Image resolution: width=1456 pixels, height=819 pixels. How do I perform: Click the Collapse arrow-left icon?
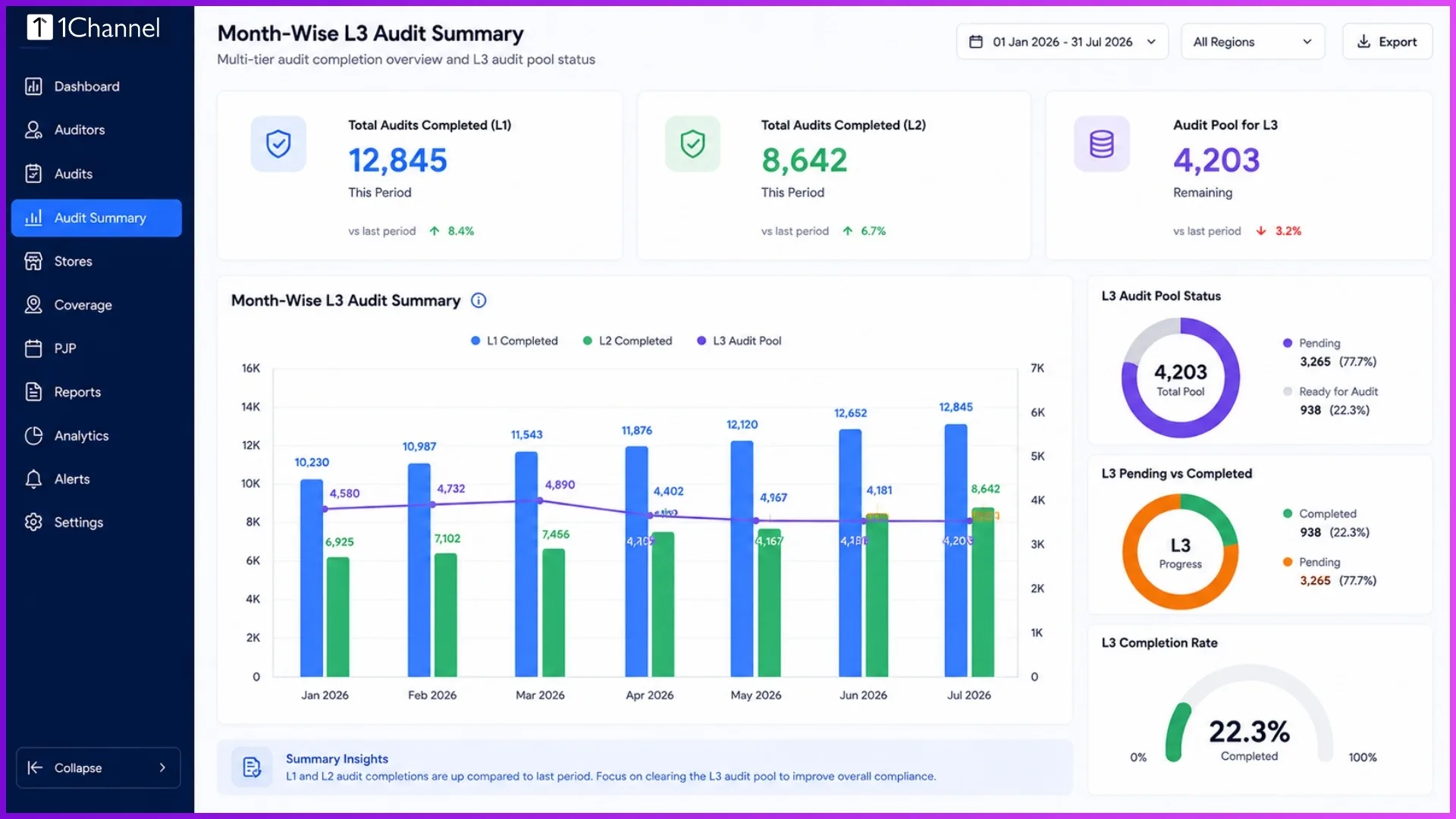tap(35, 767)
